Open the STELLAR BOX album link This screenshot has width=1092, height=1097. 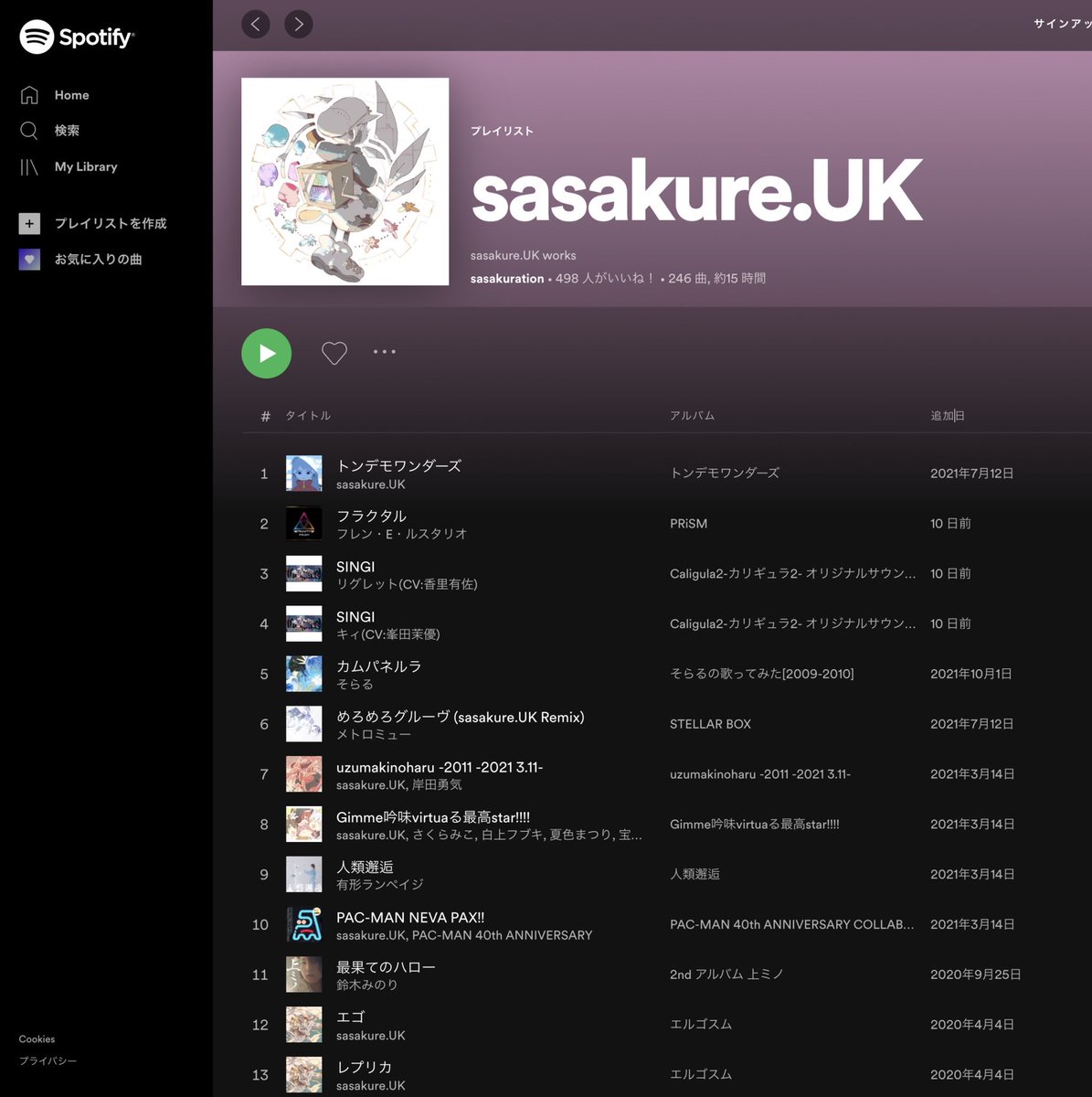point(710,724)
